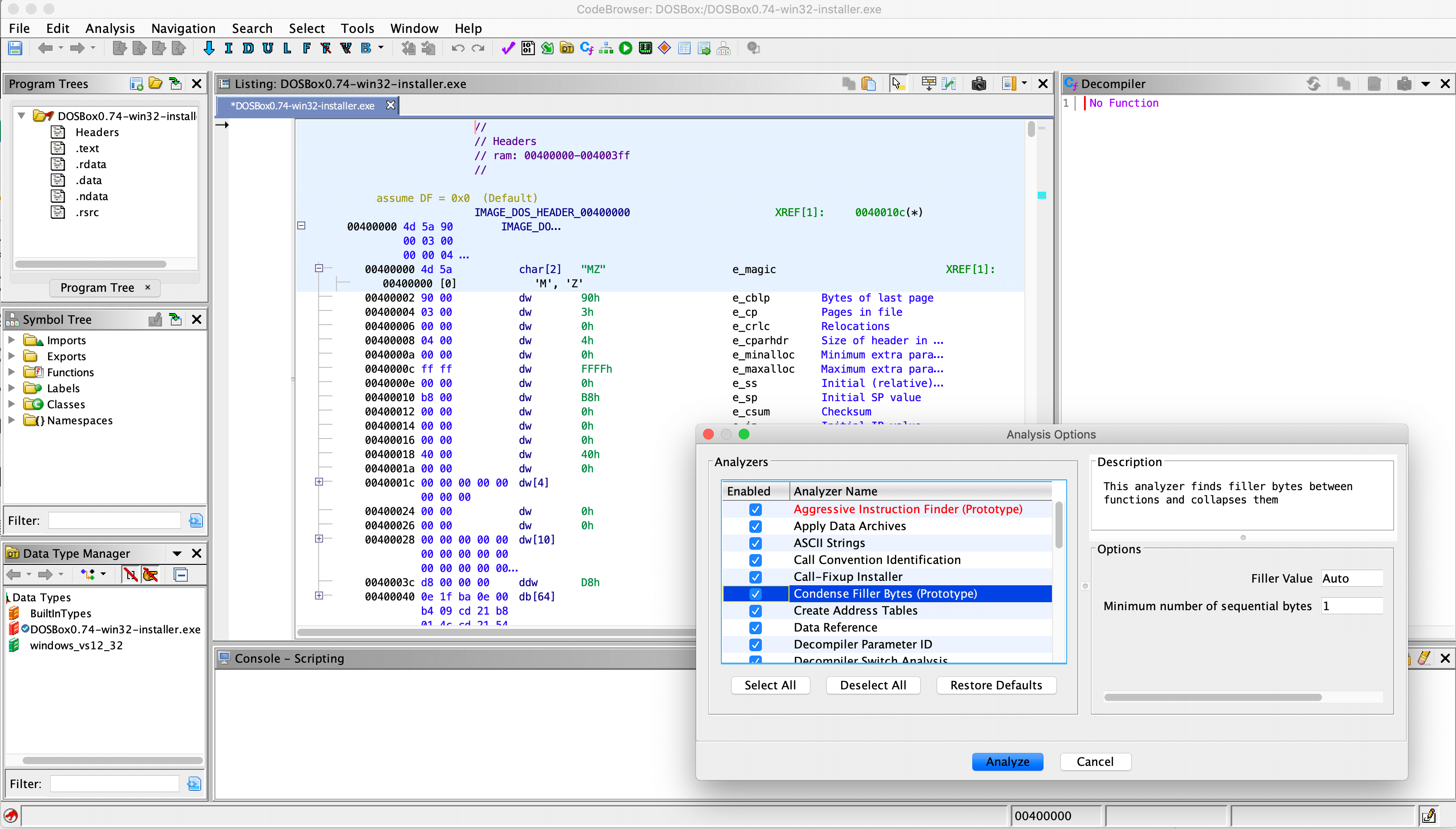This screenshot has width=1456, height=829.
Task: Click Symbol Tree filter apply icon
Action: click(195, 520)
